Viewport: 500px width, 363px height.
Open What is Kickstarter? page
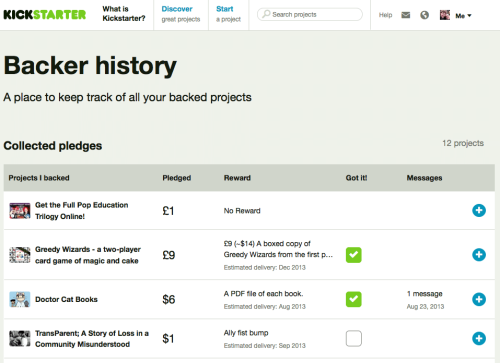pos(124,14)
